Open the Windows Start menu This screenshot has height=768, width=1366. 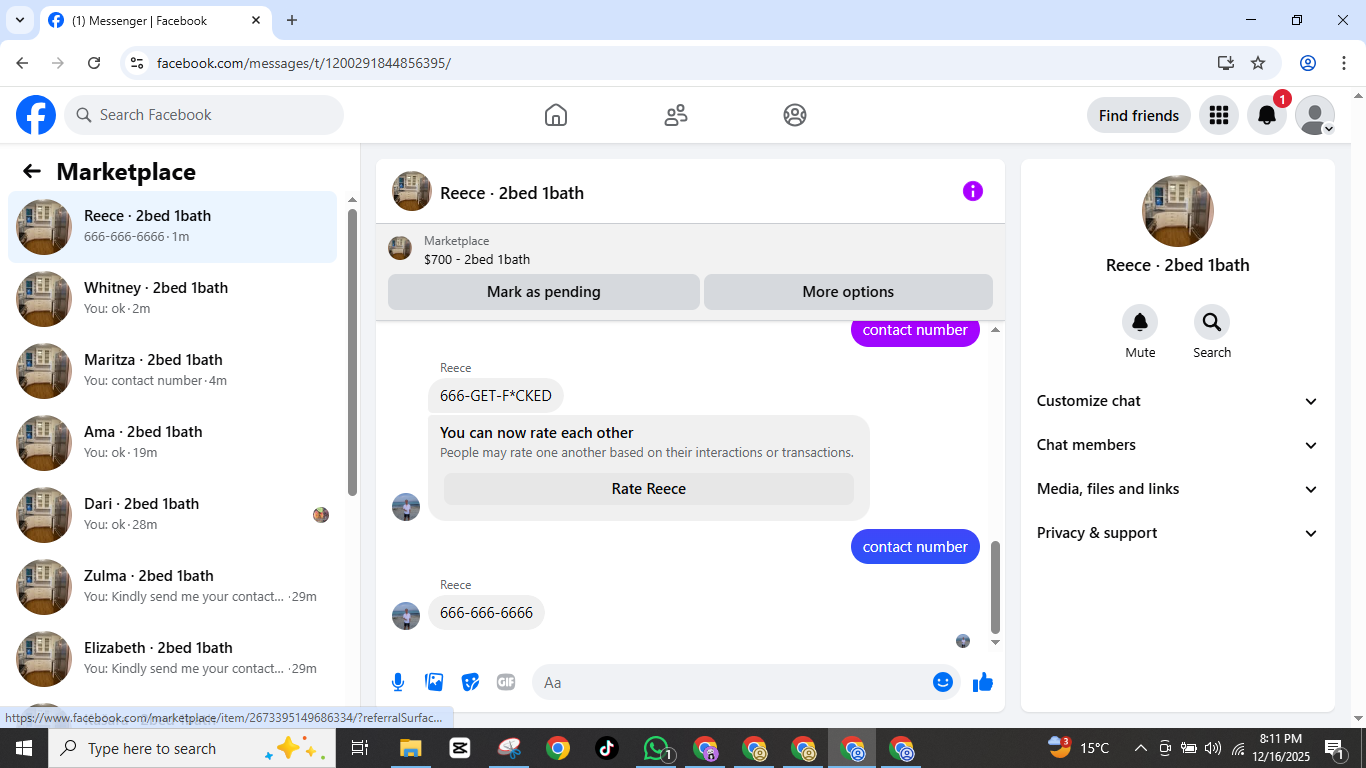24,748
